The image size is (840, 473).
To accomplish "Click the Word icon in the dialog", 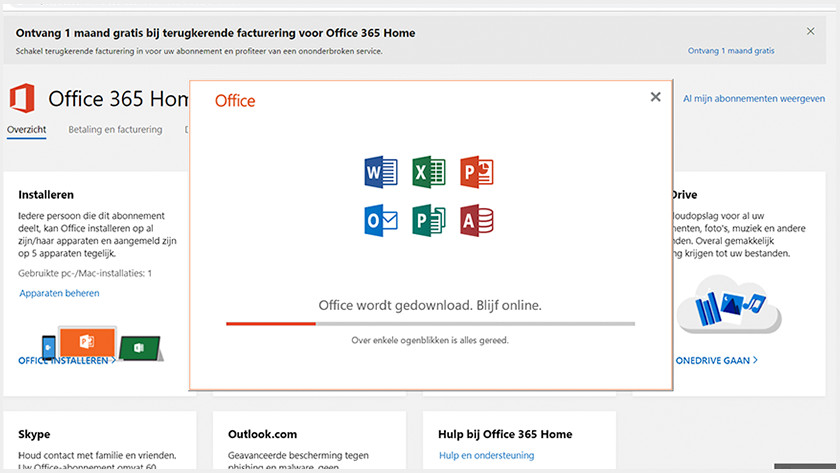I will tap(381, 172).
